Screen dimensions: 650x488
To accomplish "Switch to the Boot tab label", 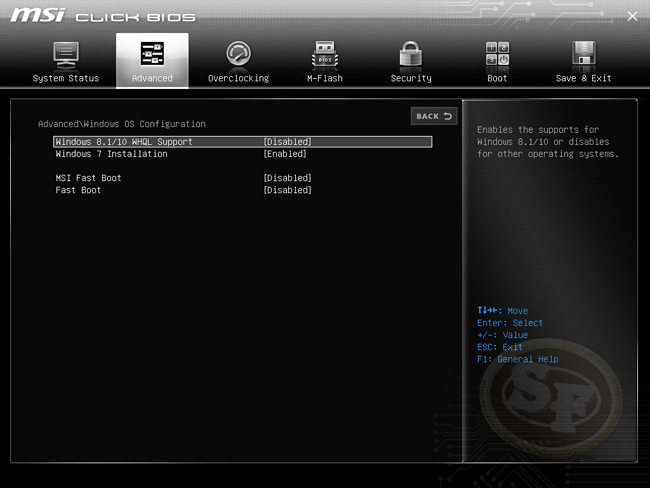I will click(497, 78).
